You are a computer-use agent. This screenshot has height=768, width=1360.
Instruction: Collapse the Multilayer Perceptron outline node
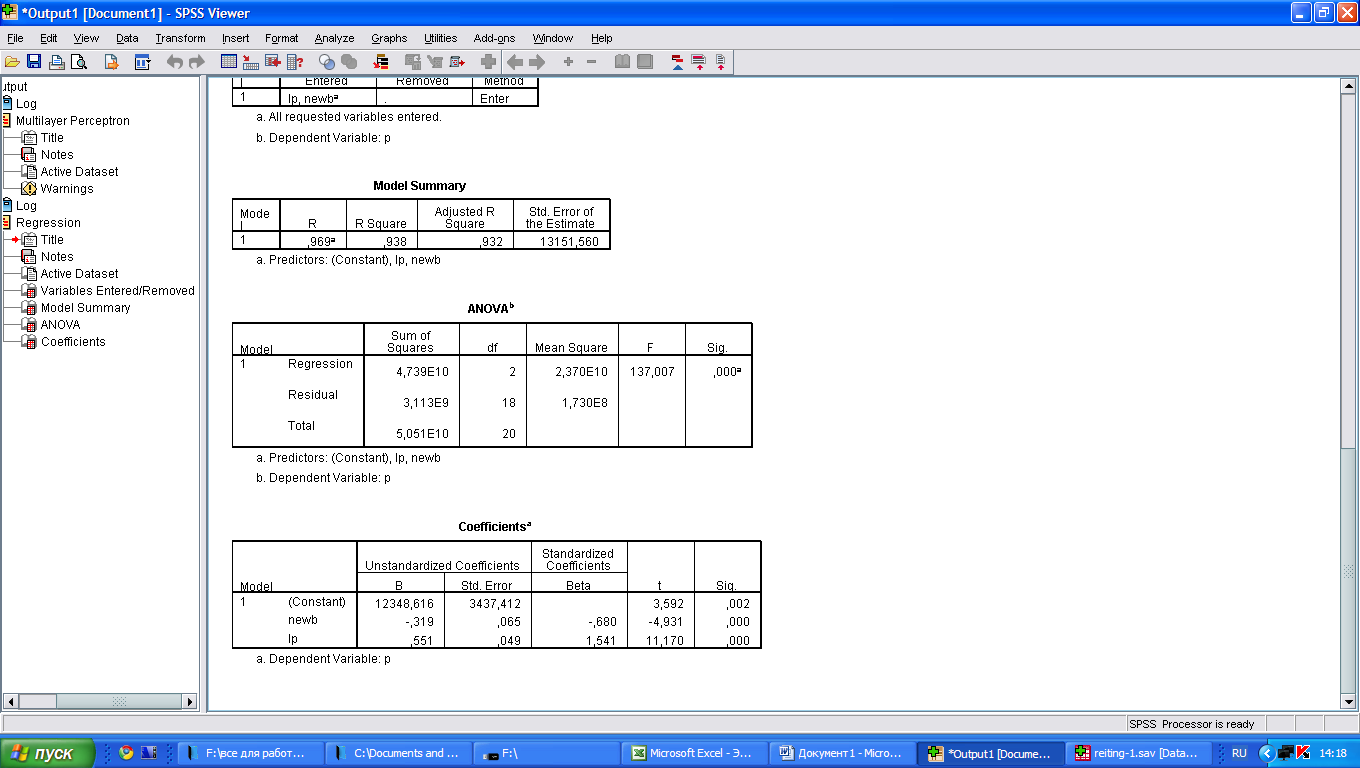[6, 121]
